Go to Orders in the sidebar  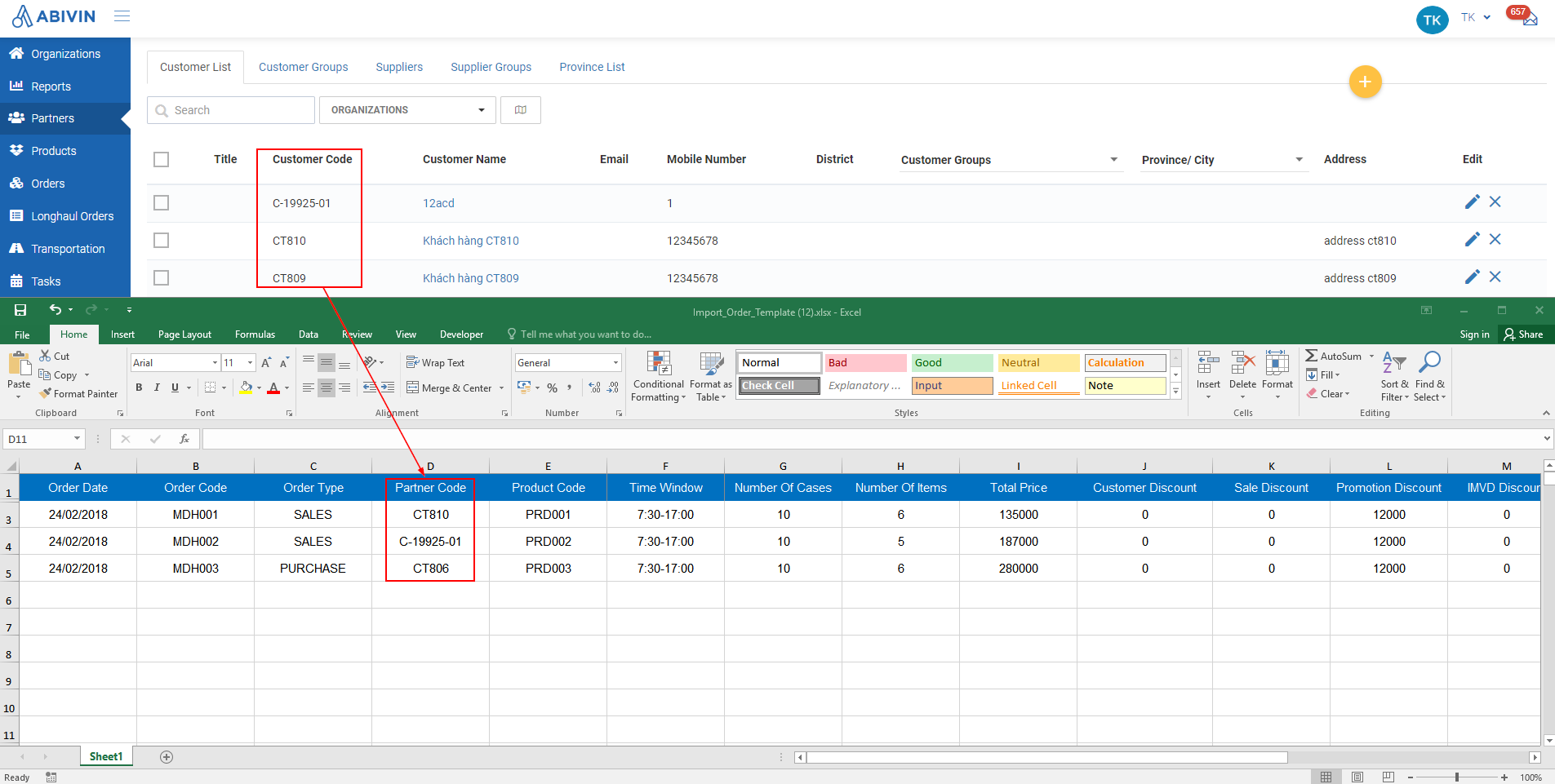[48, 184]
